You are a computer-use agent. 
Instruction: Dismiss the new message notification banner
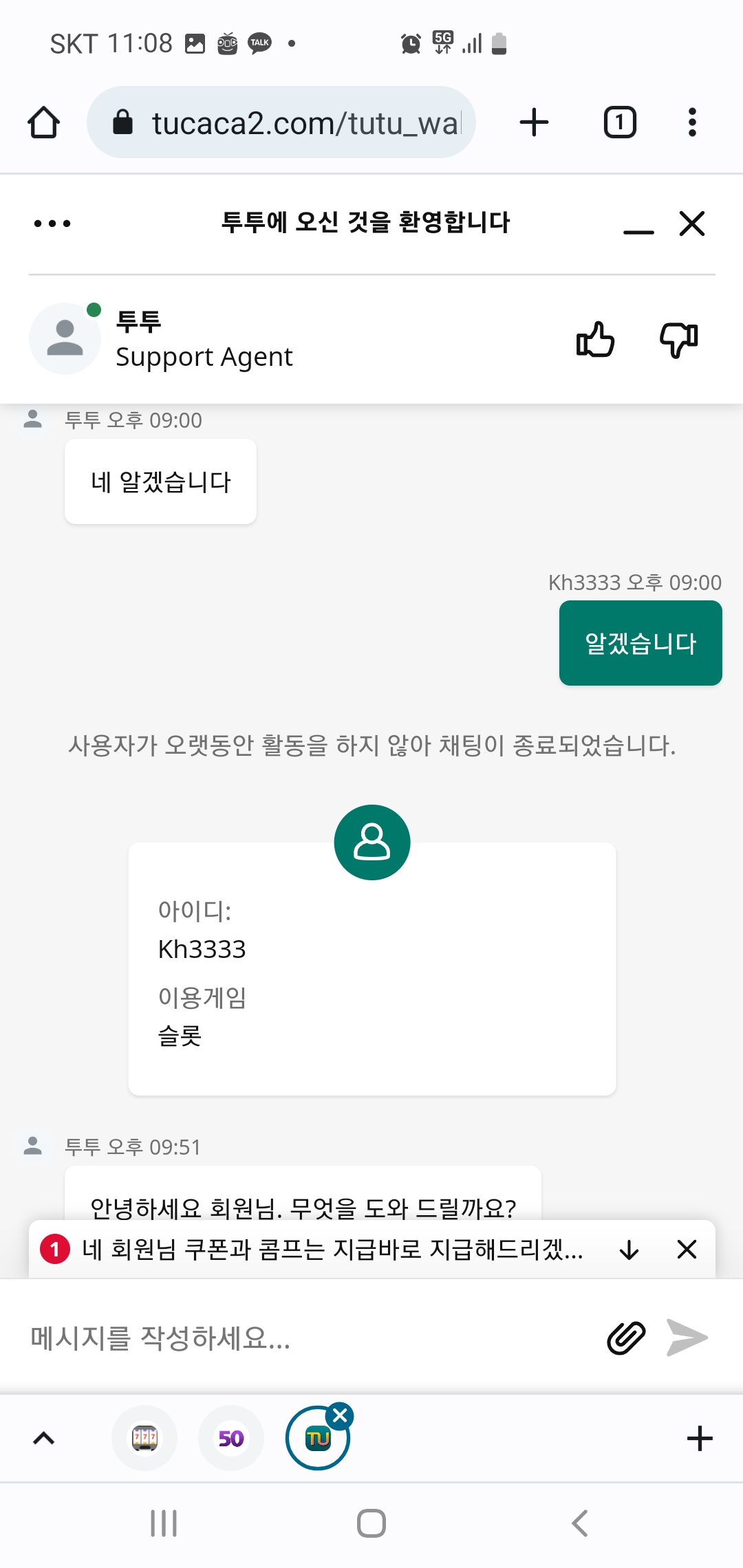[x=687, y=1250]
